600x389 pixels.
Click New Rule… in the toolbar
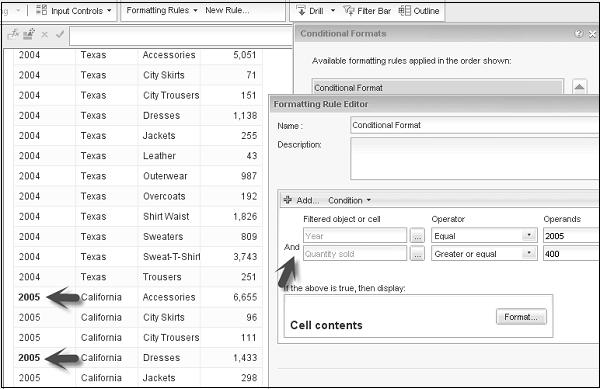click(227, 10)
